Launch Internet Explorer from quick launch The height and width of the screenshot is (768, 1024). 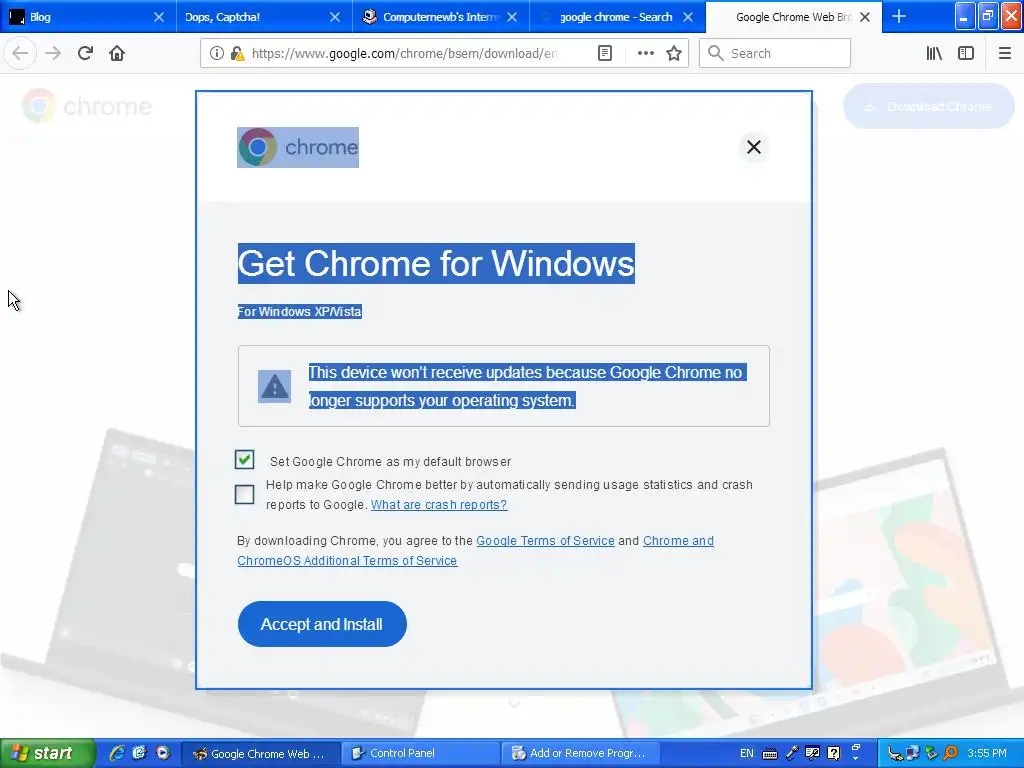(117, 753)
